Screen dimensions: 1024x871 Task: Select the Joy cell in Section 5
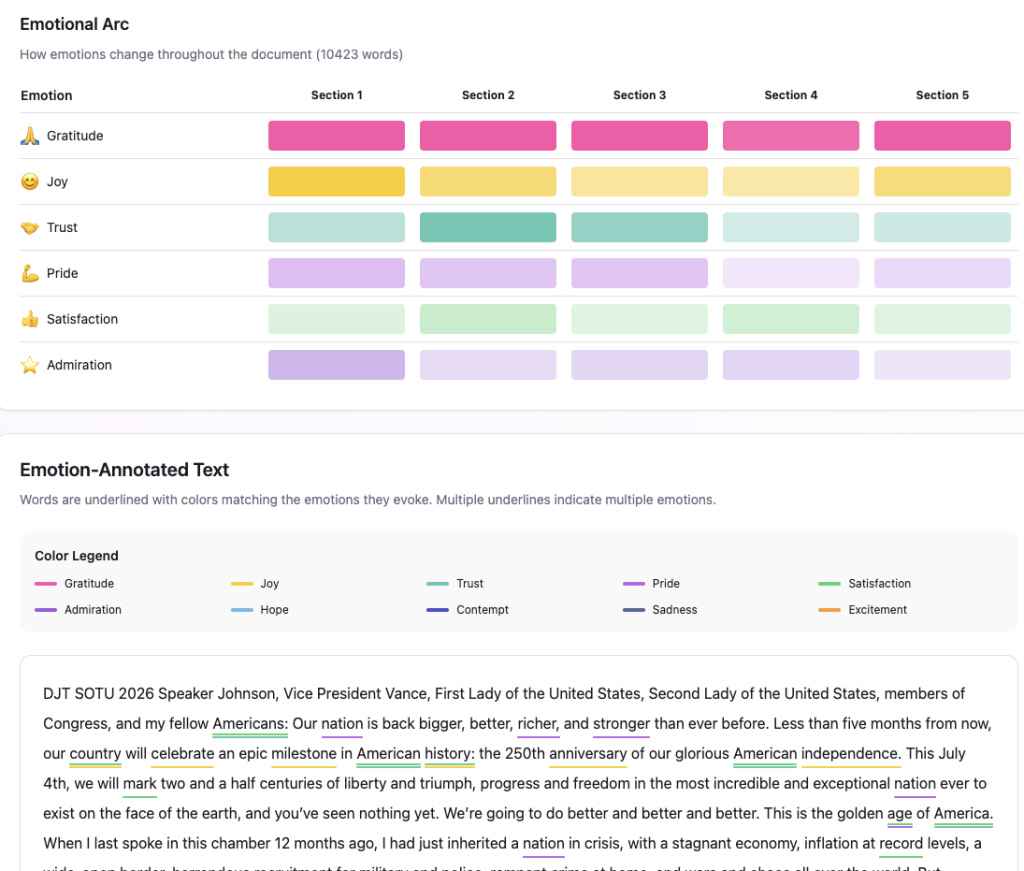coord(942,182)
